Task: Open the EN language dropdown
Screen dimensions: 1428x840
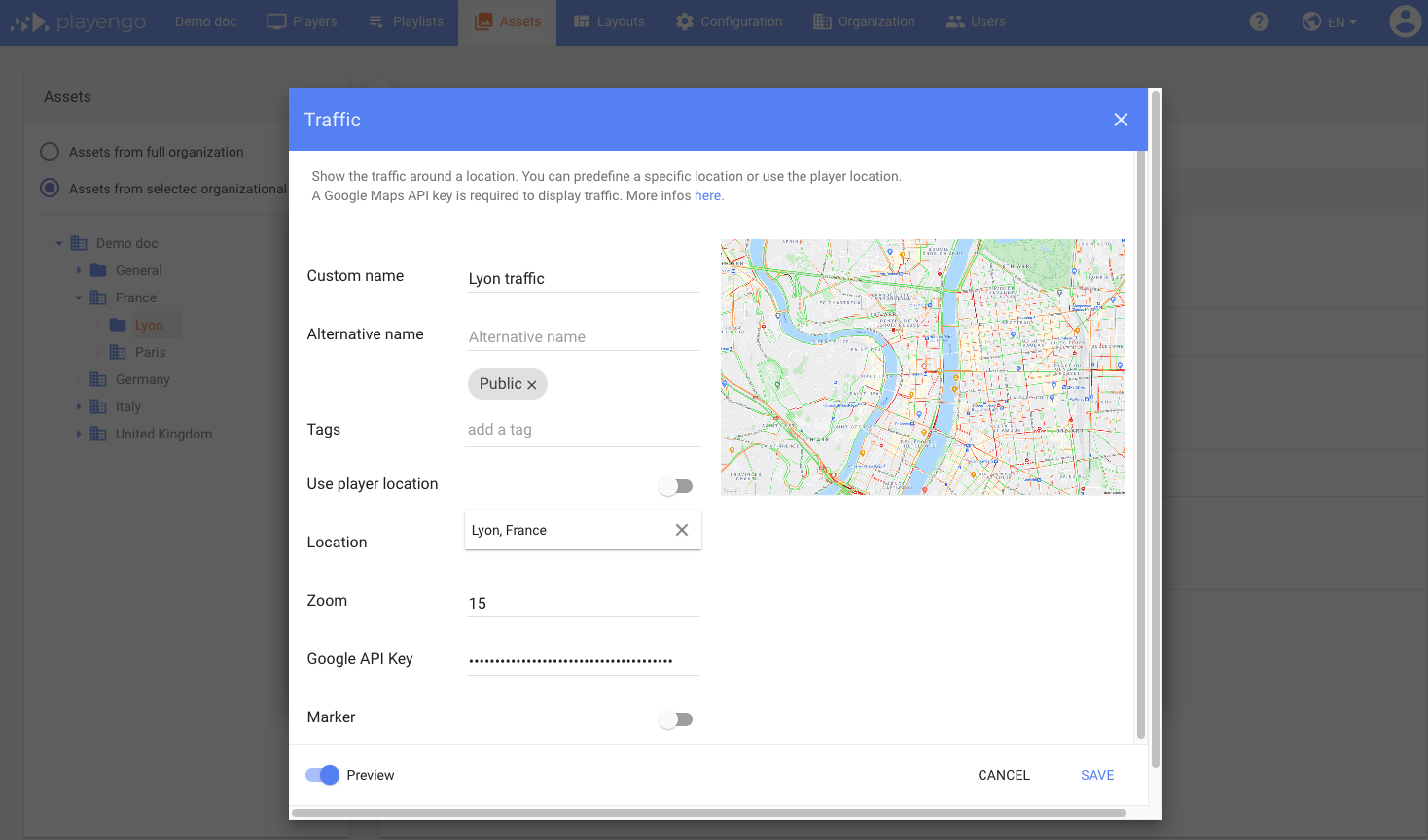Action: pos(1329,20)
